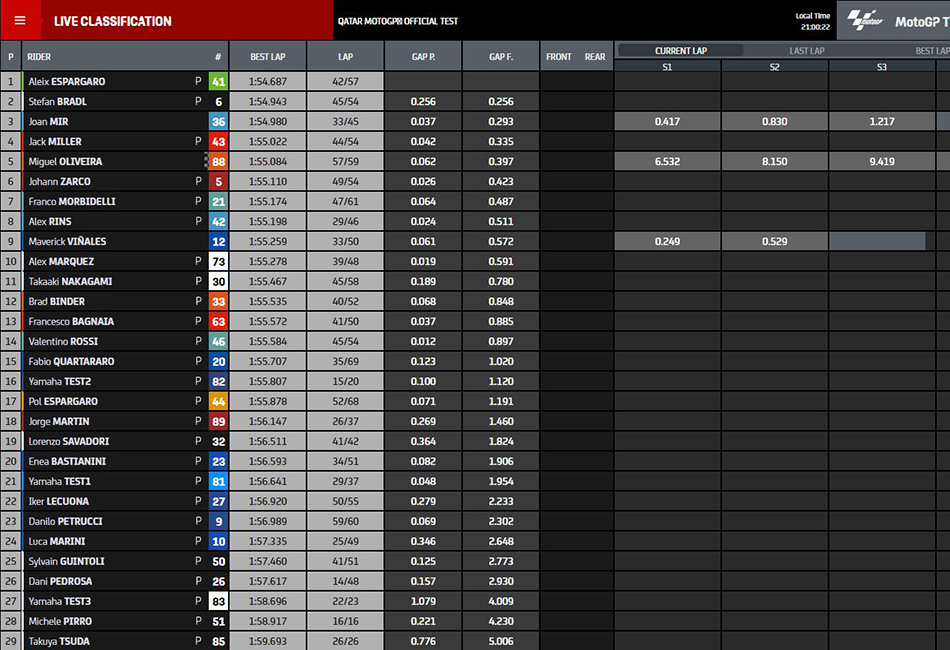Click number badge 10 for Luca Marini

pos(218,541)
